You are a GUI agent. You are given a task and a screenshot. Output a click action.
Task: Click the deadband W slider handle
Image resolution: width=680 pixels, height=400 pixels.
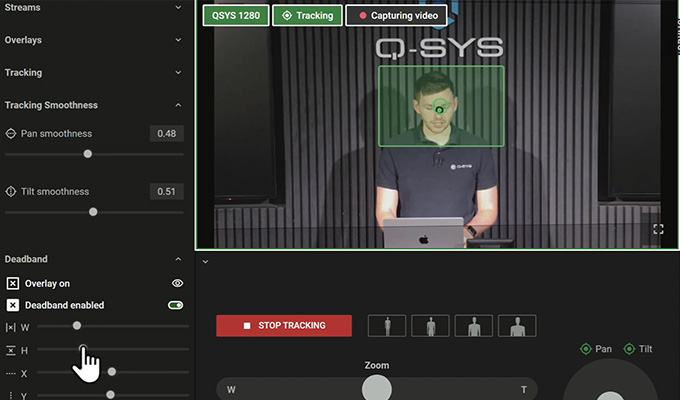point(77,325)
